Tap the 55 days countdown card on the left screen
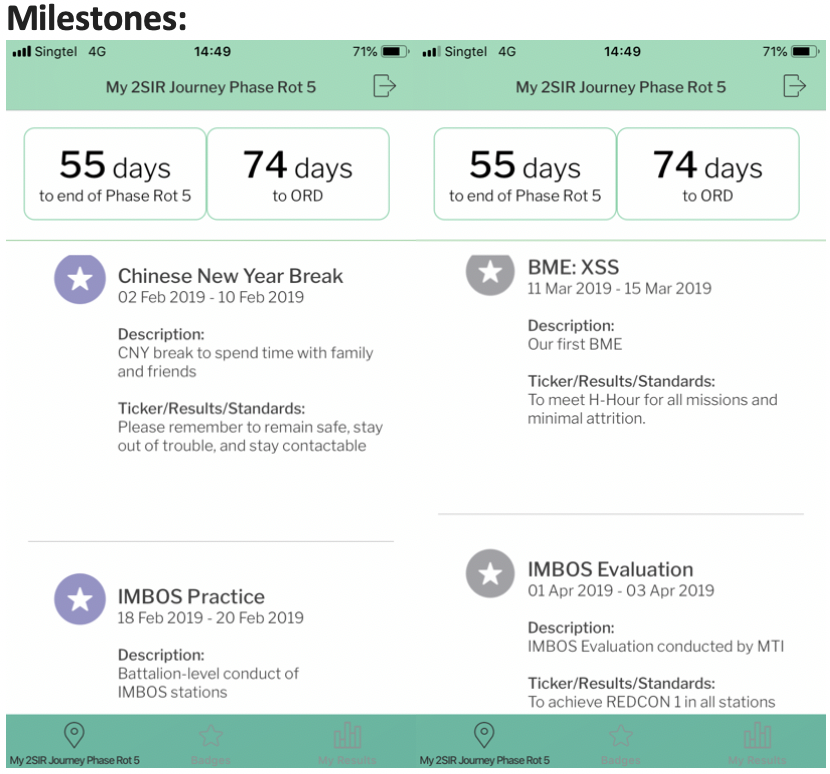830x774 pixels. pos(115,174)
